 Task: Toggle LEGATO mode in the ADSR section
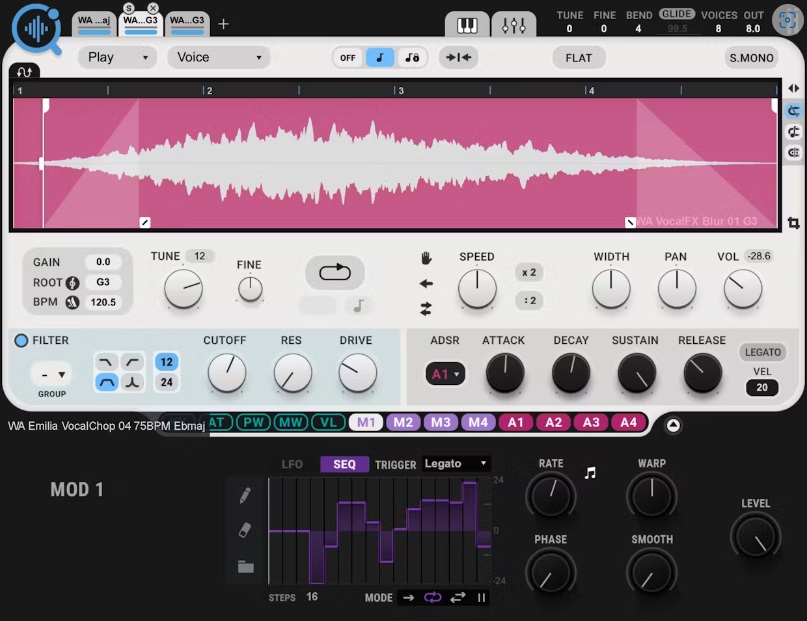tap(762, 352)
